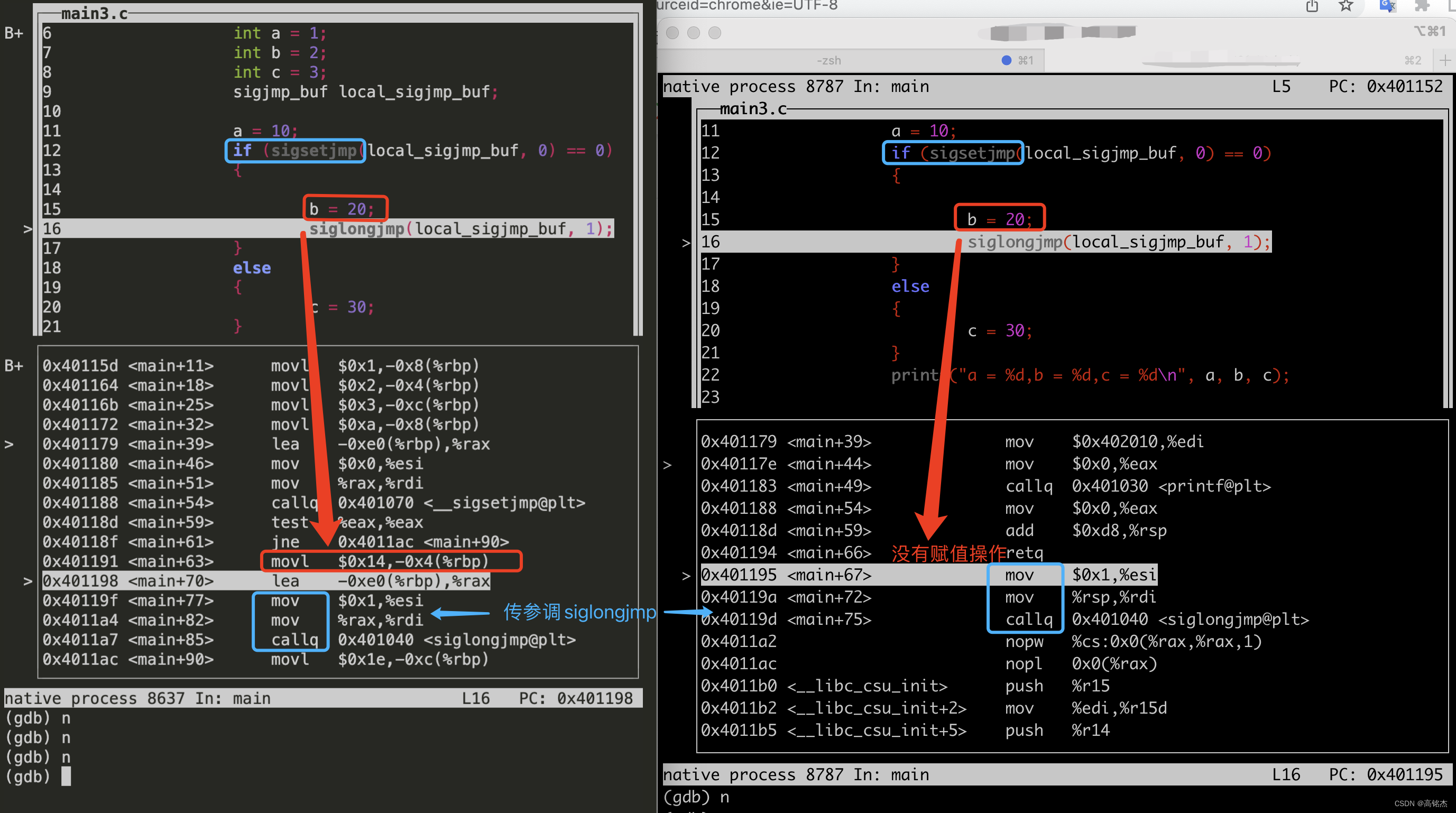Add a new terminal tab with the plus button

[1445, 60]
